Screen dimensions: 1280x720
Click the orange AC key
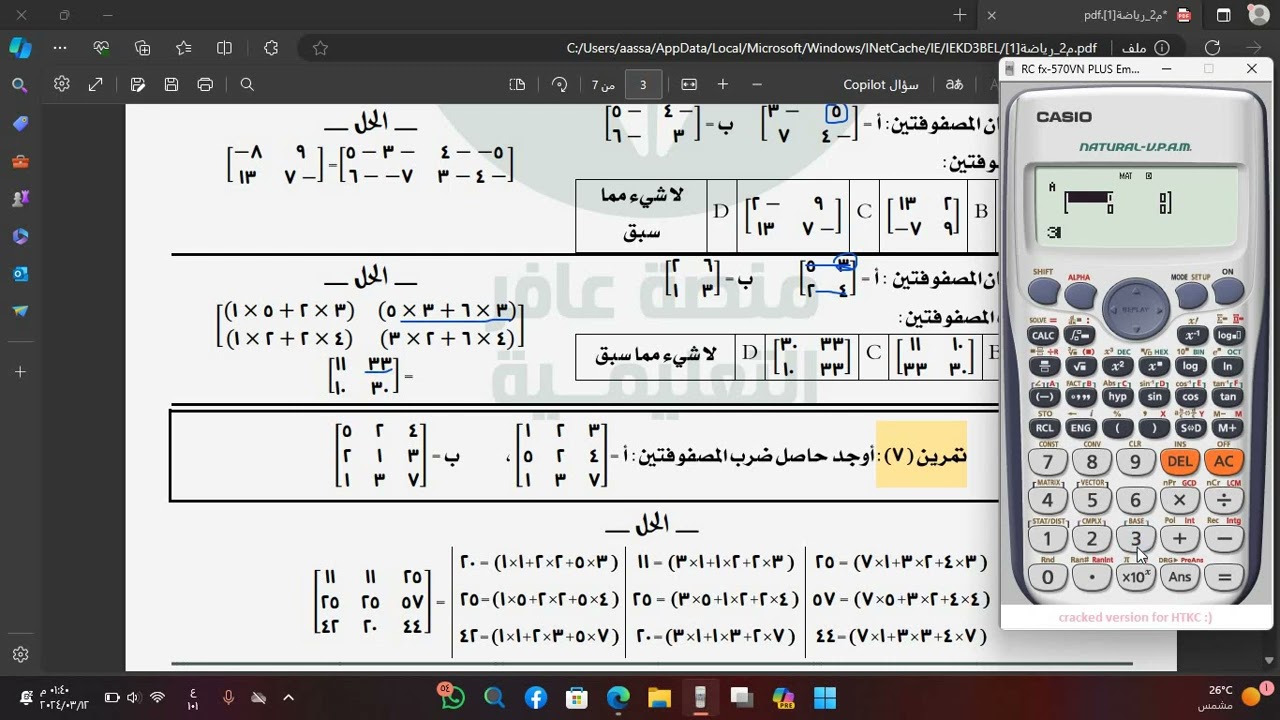pyautogui.click(x=1224, y=461)
